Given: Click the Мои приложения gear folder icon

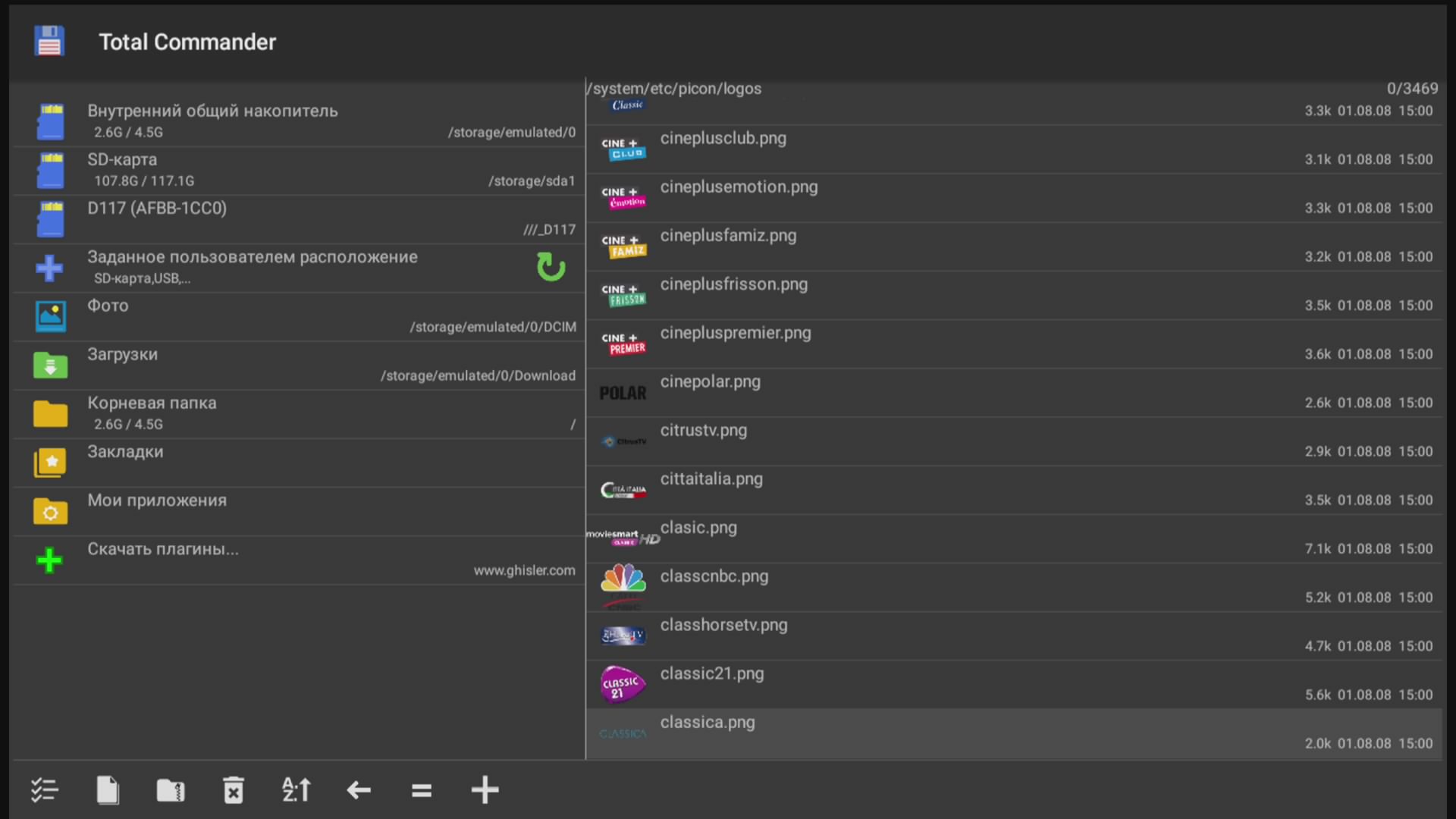Looking at the screenshot, I should point(51,511).
